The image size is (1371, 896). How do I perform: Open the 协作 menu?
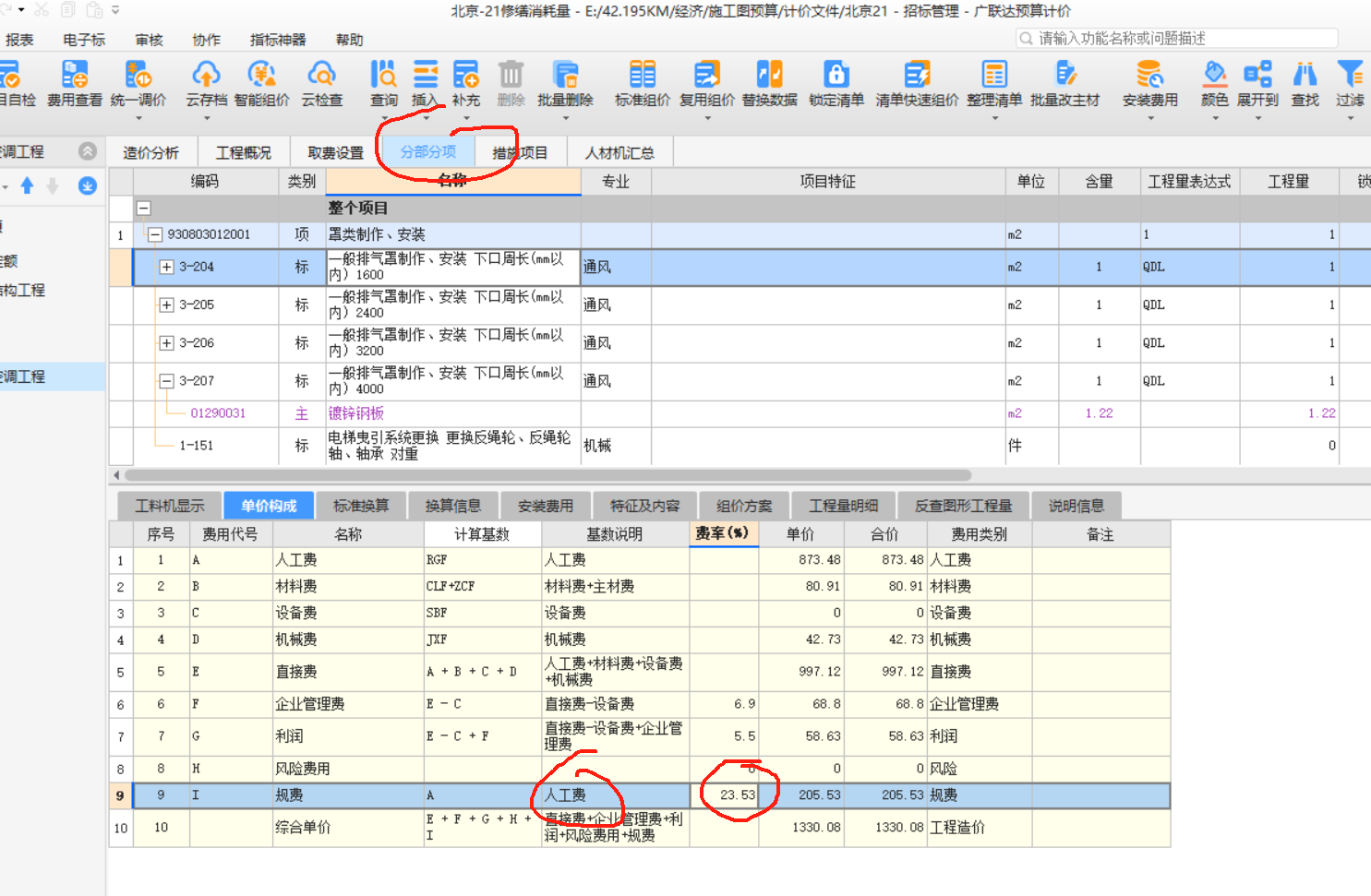coord(206,40)
